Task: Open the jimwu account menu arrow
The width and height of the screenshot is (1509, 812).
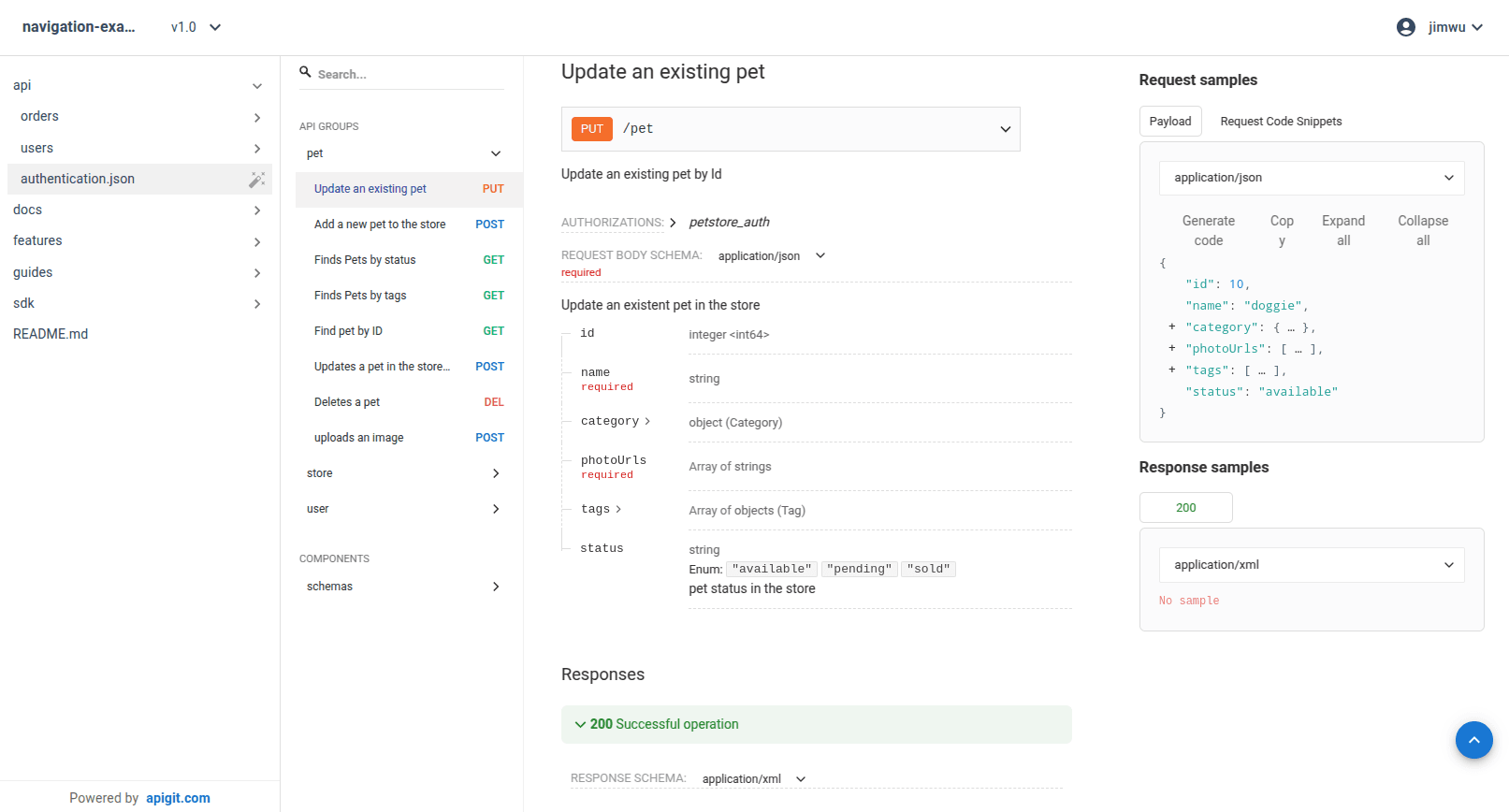Action: click(x=1477, y=27)
